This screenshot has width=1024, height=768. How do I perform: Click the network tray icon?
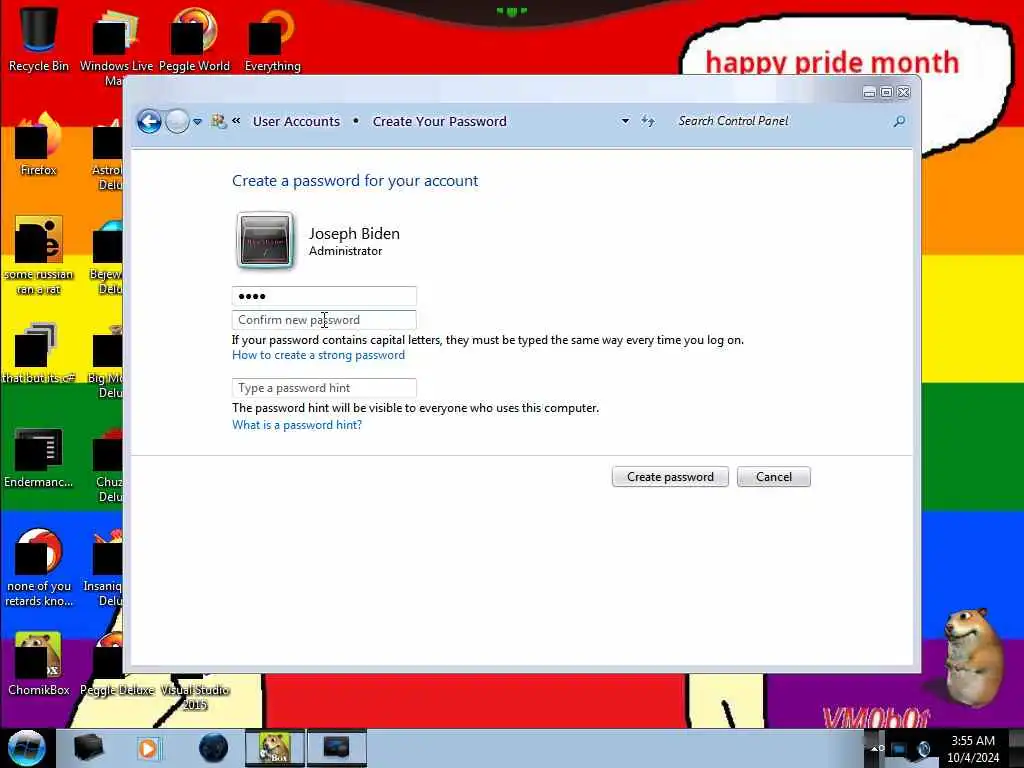[x=899, y=749]
